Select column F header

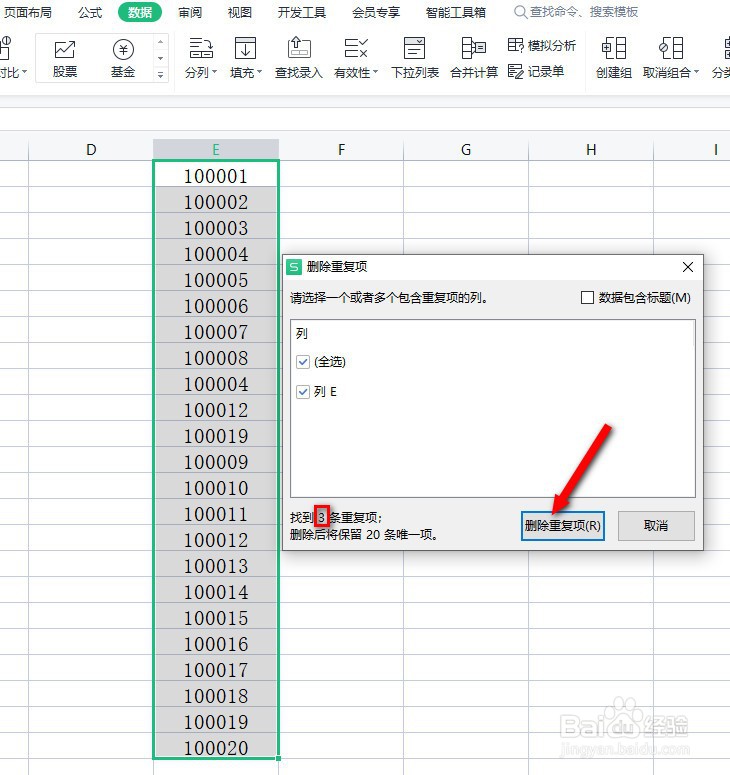[x=341, y=150]
